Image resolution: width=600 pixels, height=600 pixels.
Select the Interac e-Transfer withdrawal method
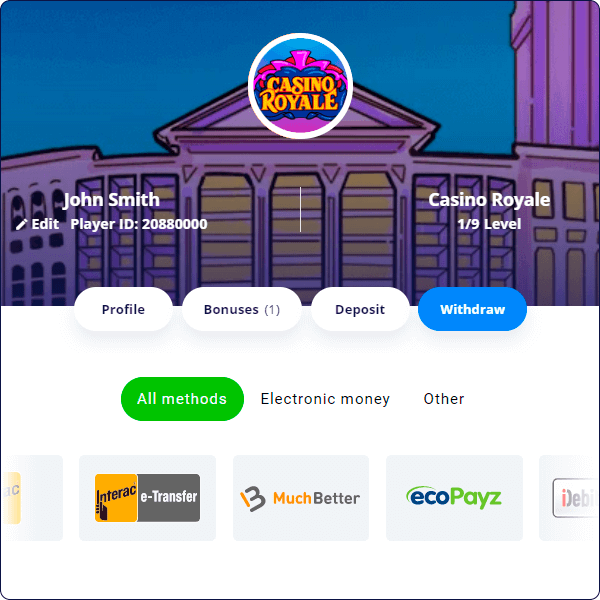point(147,498)
